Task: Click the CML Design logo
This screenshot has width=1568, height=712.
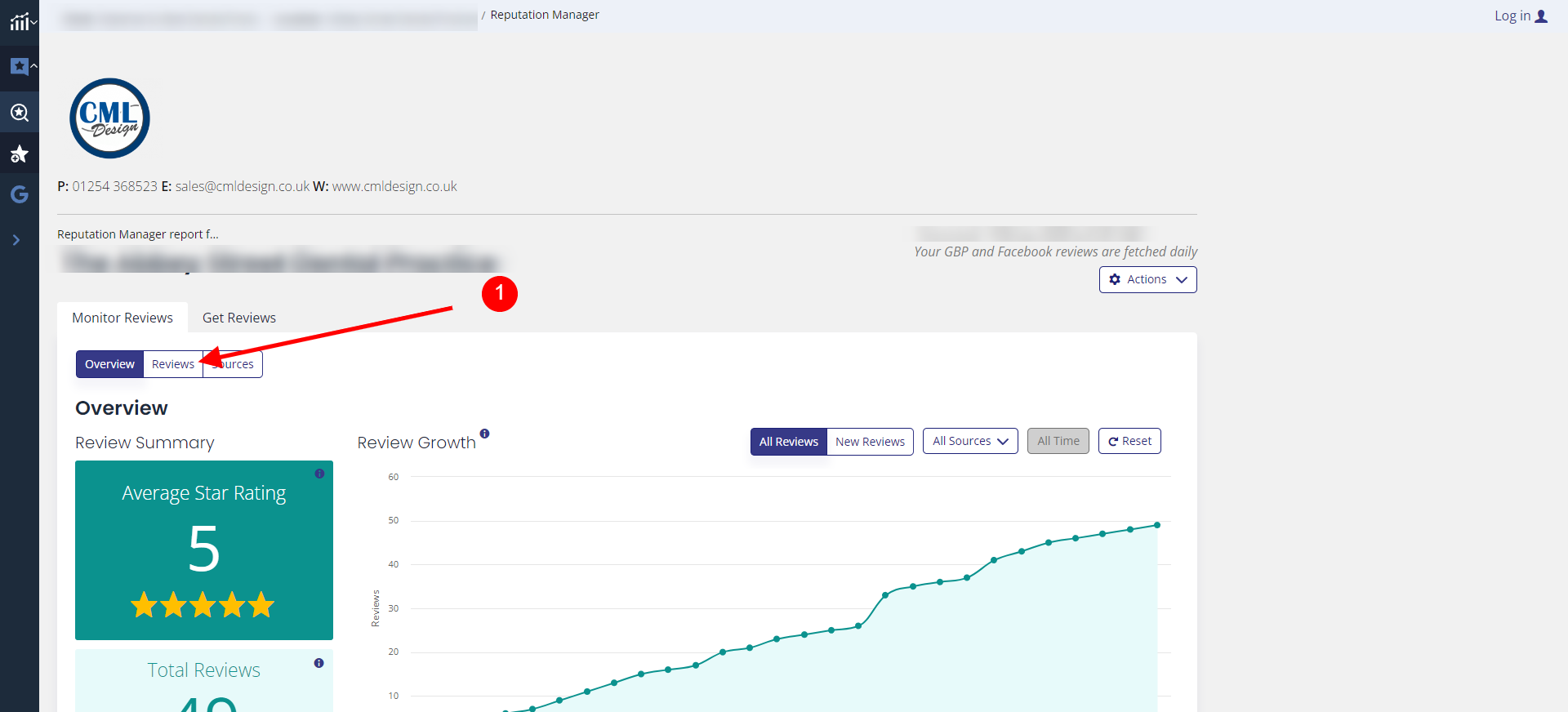Action: tap(109, 118)
